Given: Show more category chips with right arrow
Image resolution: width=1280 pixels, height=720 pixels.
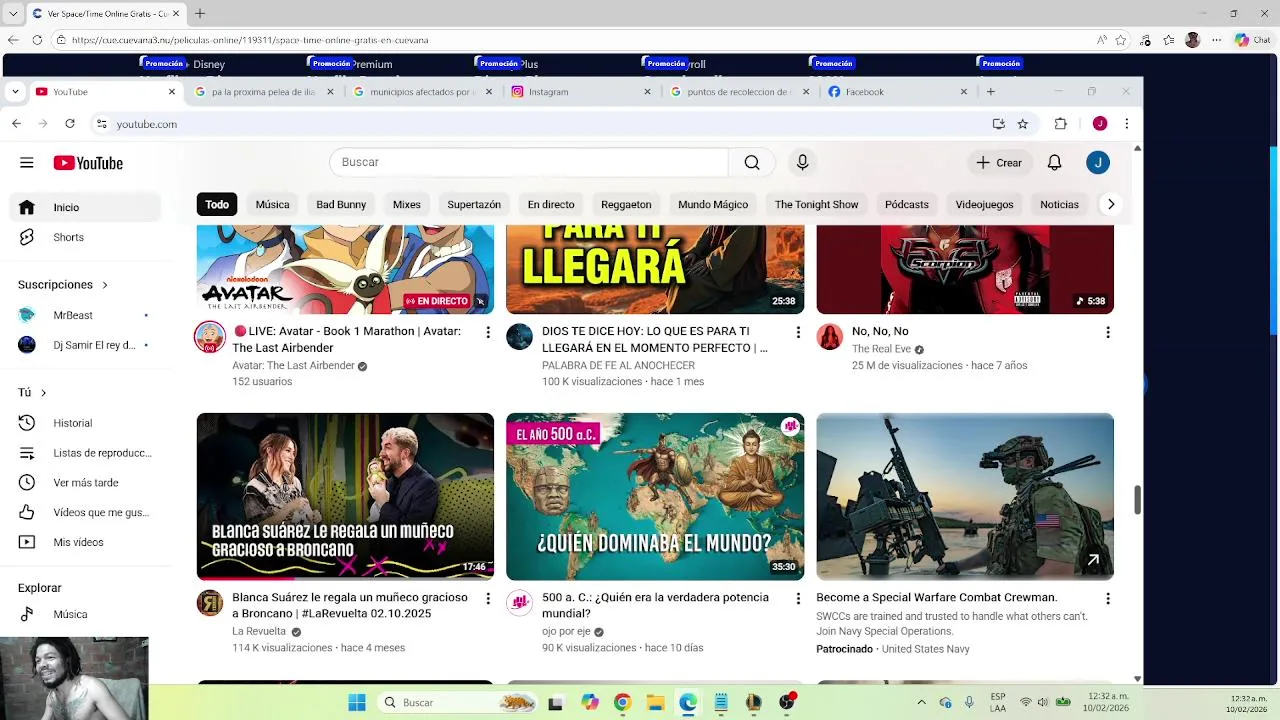Looking at the screenshot, I should [1110, 204].
